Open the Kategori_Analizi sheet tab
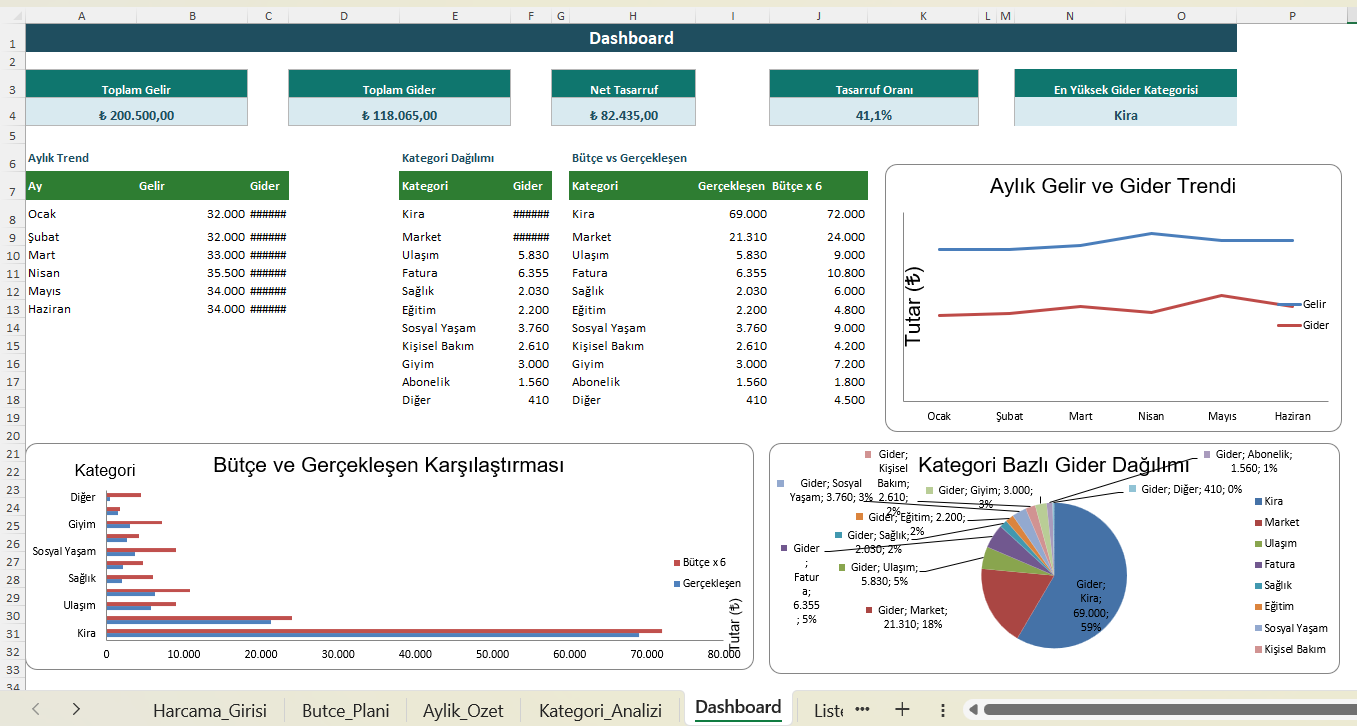The height and width of the screenshot is (726, 1357). click(600, 710)
